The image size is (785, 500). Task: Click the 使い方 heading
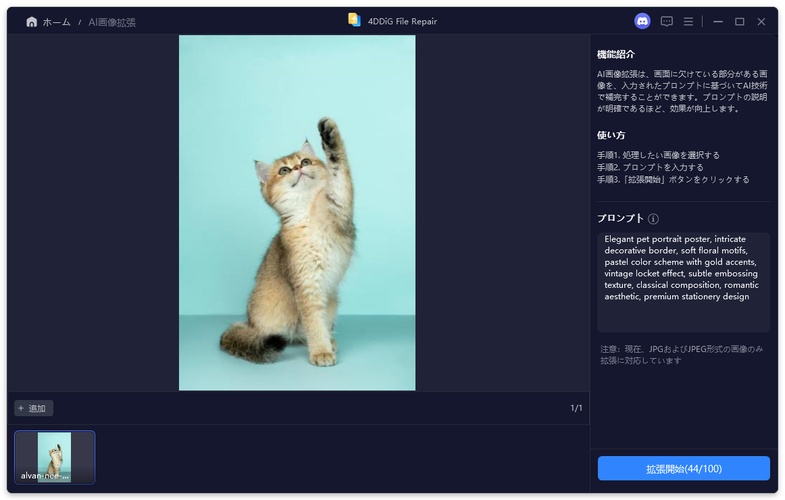[611, 135]
